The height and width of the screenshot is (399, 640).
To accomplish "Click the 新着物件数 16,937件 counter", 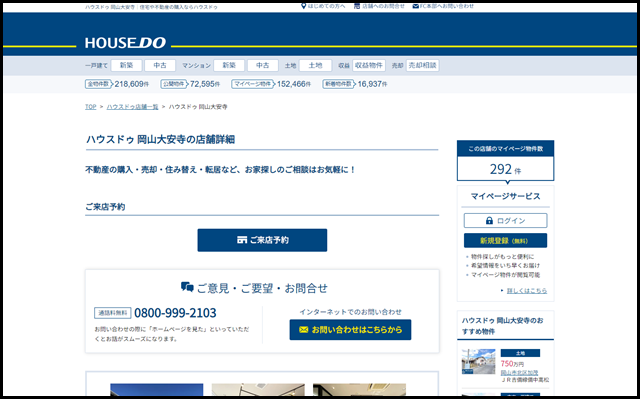I will click(355, 84).
